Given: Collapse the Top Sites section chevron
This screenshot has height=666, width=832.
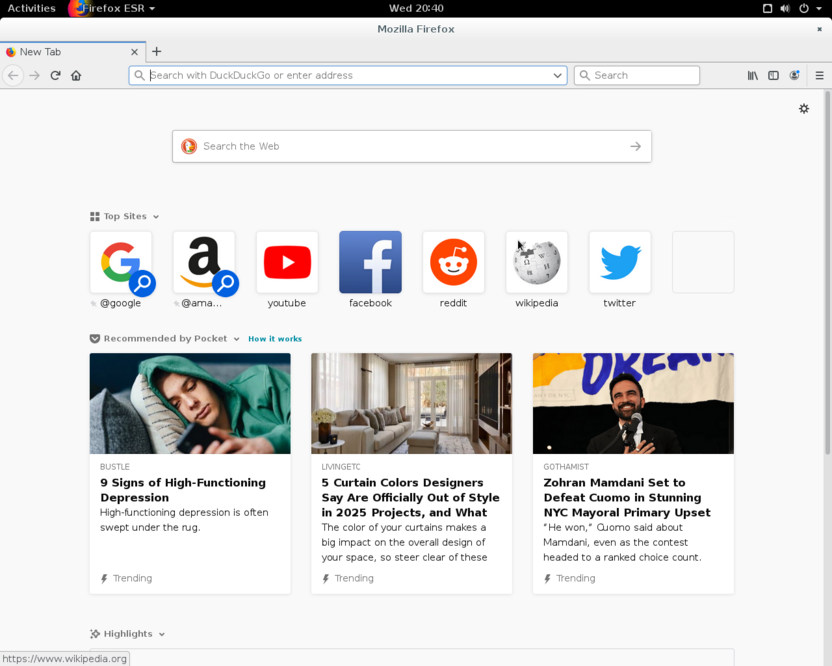Looking at the screenshot, I should click(x=156, y=217).
